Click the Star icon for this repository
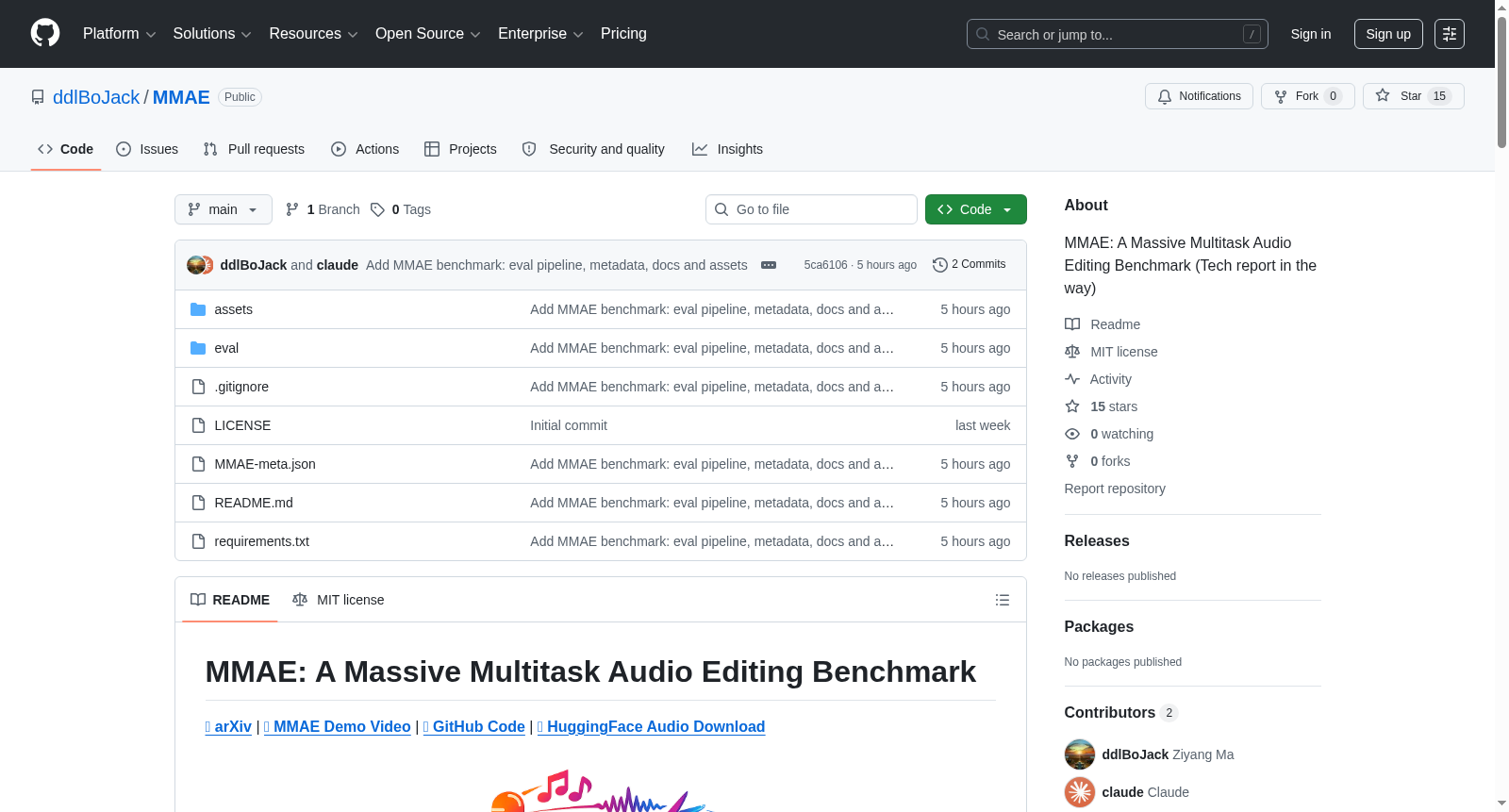This screenshot has height=812, width=1509. (1383, 96)
